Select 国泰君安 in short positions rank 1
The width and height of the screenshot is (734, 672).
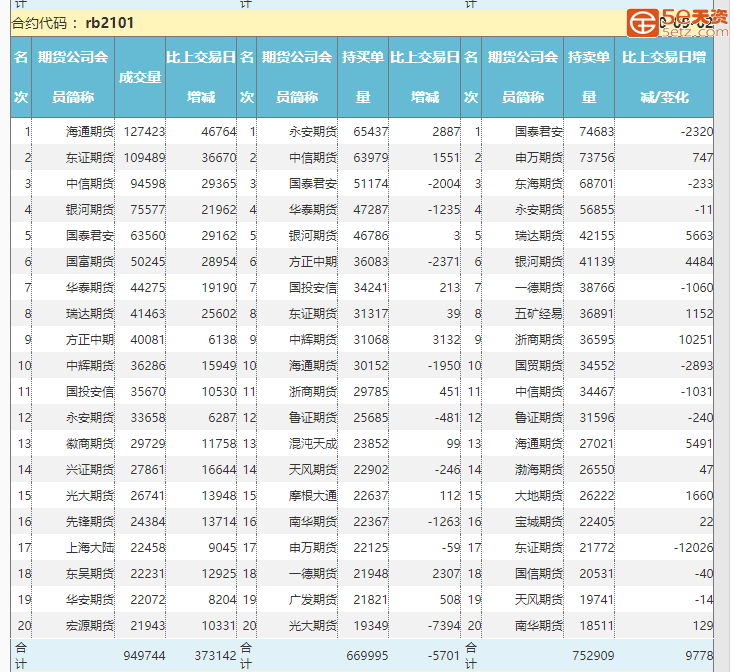(539, 132)
